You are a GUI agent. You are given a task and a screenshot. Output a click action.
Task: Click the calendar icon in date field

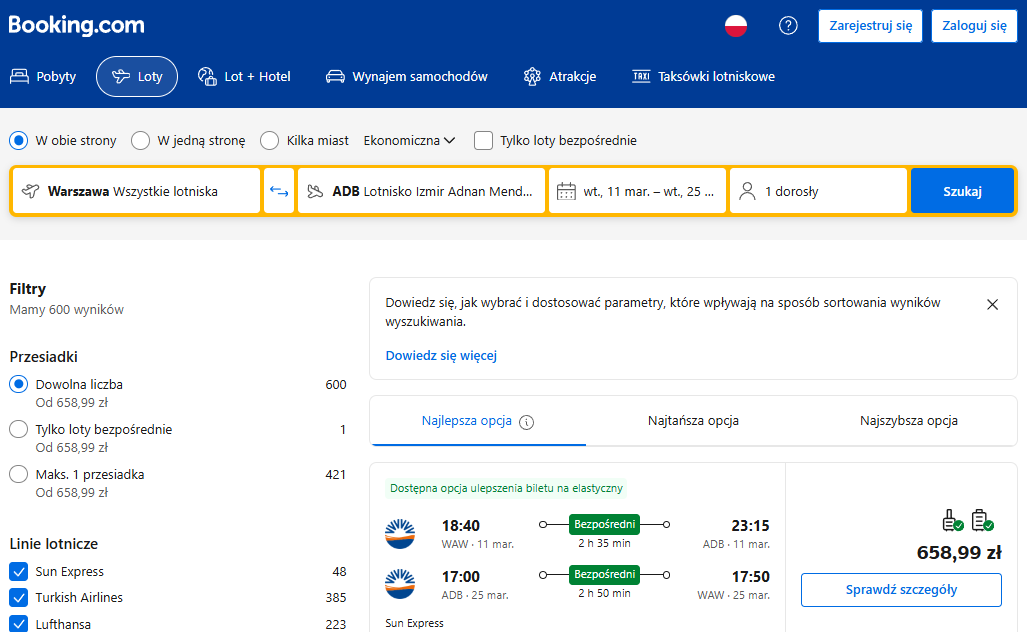(x=566, y=192)
